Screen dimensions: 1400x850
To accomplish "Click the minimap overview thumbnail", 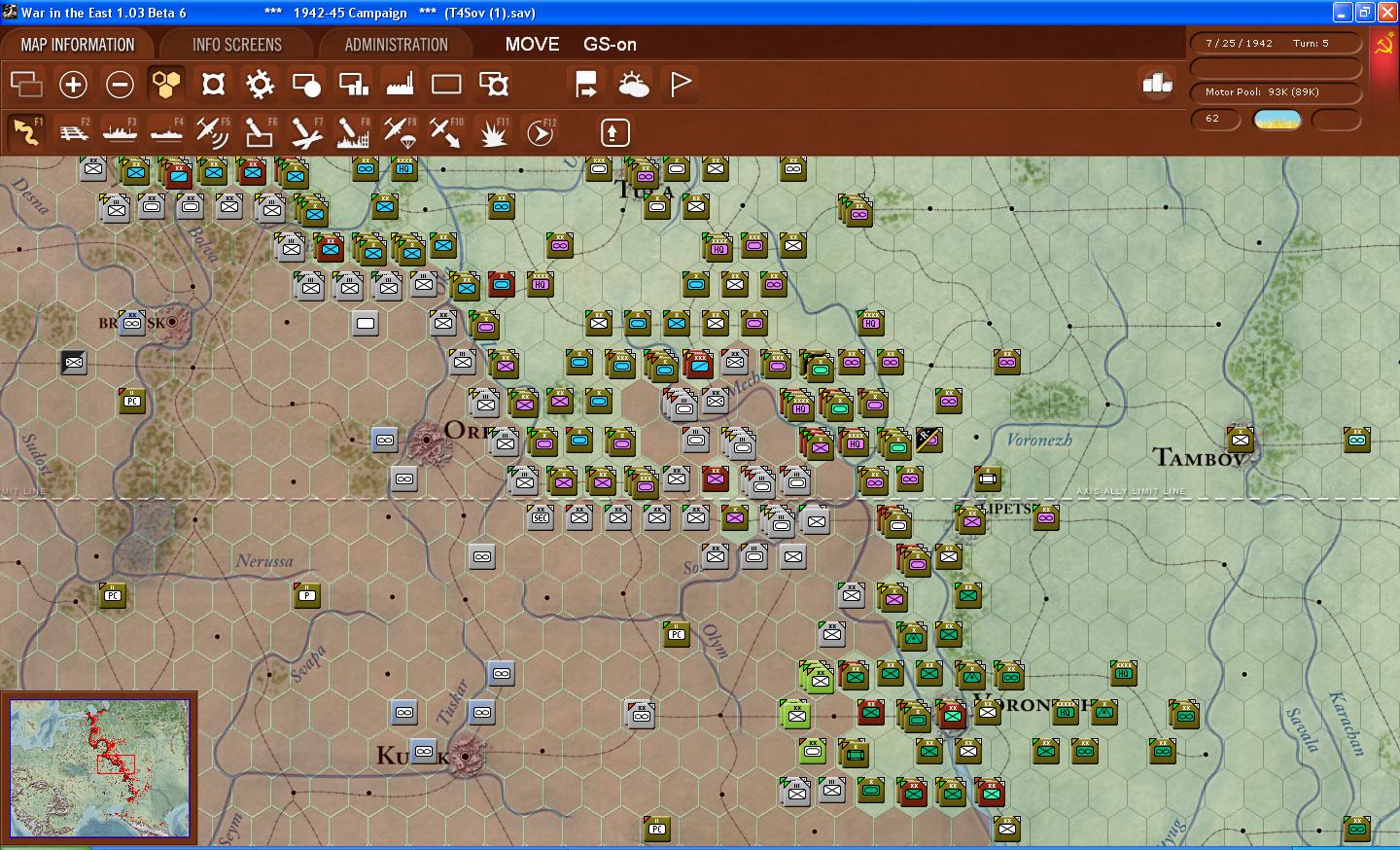I will click(x=100, y=768).
